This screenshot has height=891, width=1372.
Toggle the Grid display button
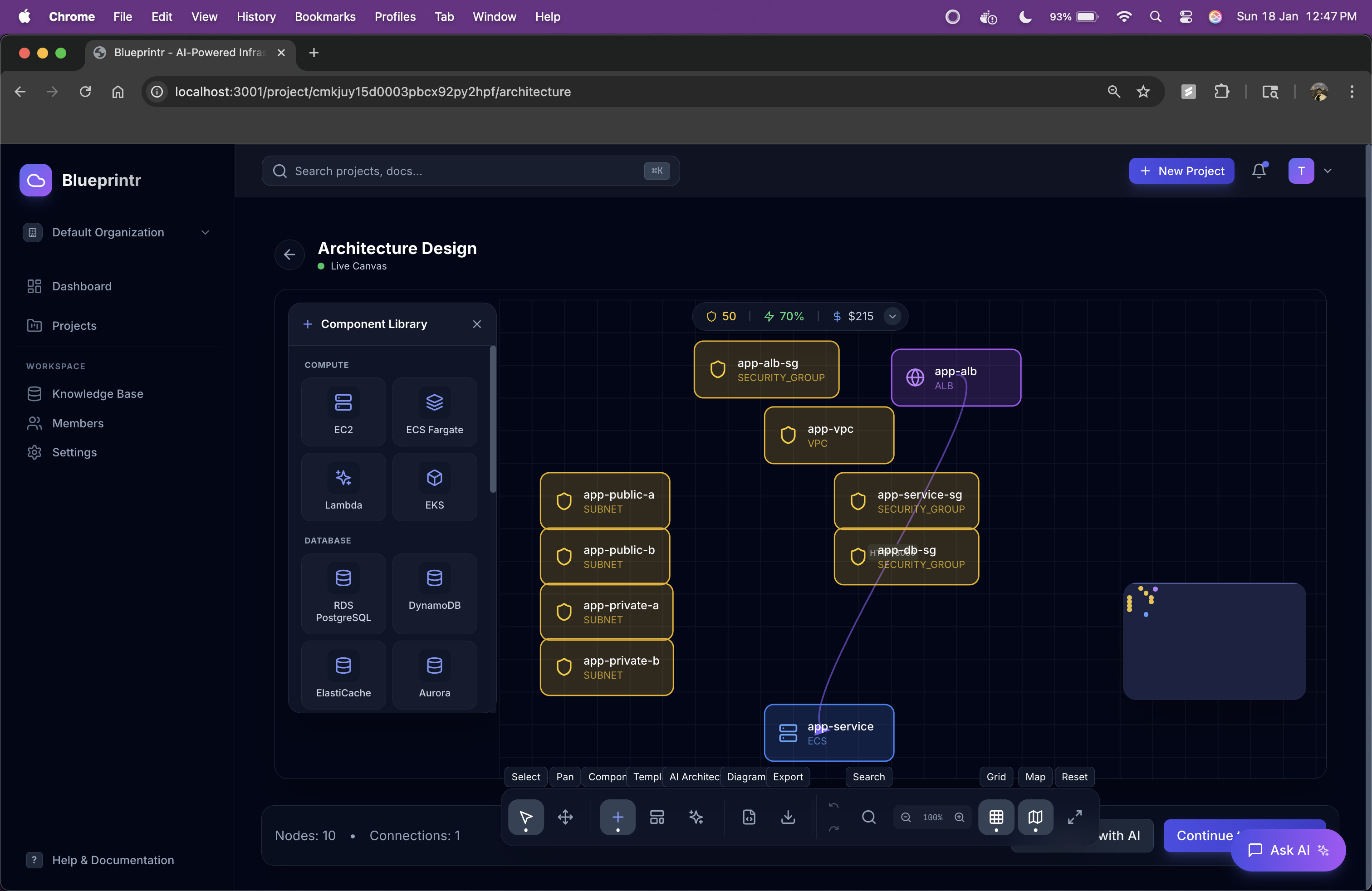point(995,817)
